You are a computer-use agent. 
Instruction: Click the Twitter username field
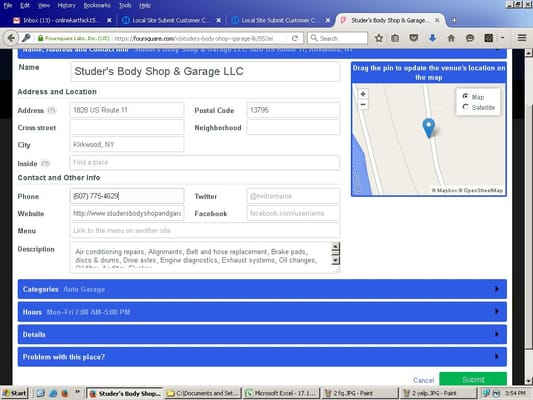point(293,196)
